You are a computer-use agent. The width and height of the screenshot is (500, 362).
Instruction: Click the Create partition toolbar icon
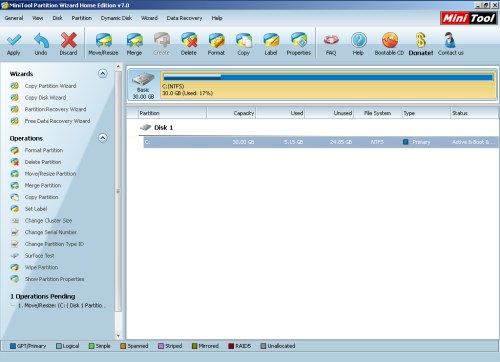point(162,44)
